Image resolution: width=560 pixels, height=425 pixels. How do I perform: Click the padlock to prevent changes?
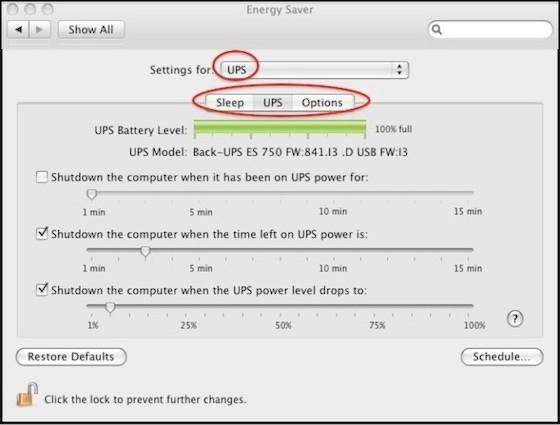pyautogui.click(x=27, y=395)
